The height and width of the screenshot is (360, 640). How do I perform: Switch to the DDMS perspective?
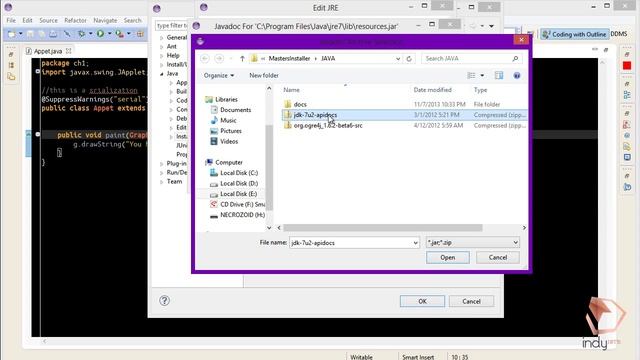point(619,34)
